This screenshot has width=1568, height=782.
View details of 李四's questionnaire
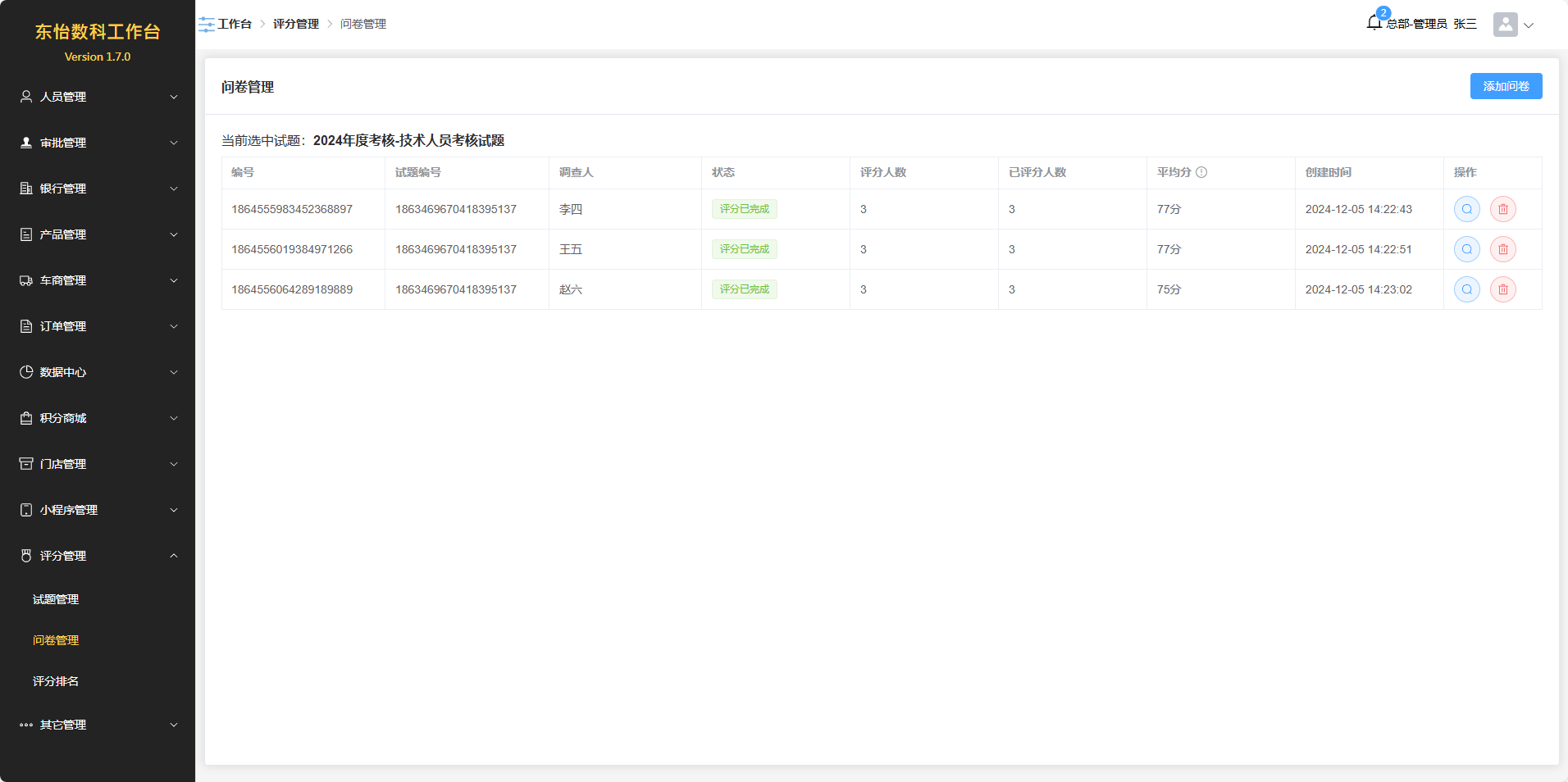coord(1466,209)
